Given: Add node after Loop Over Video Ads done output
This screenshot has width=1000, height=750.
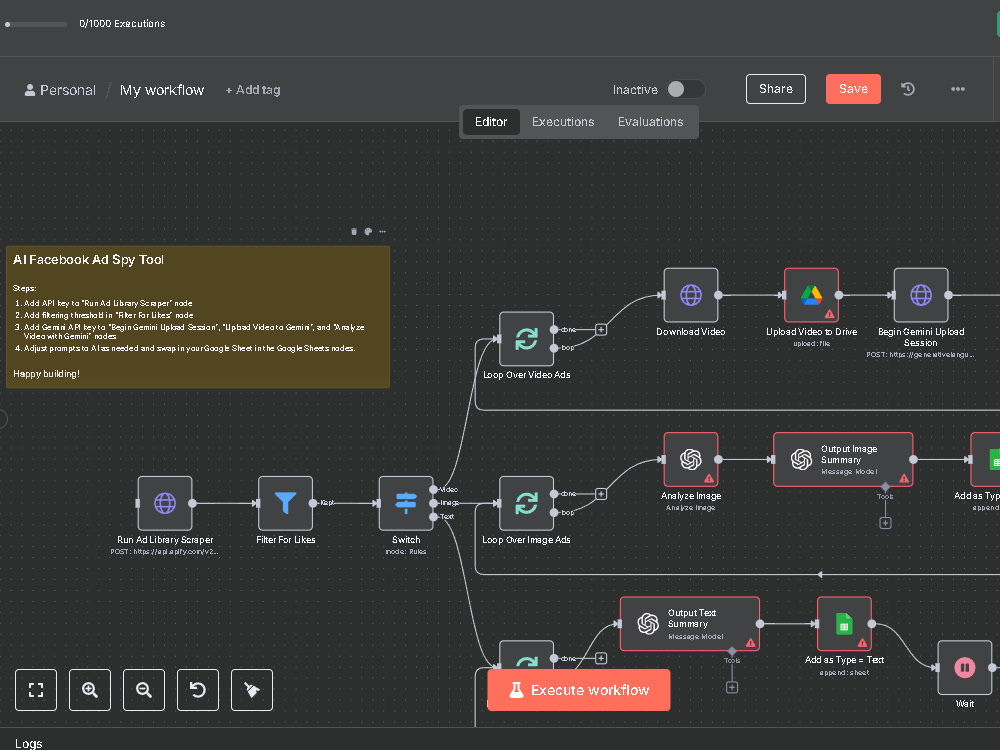Looking at the screenshot, I should coord(601,330).
